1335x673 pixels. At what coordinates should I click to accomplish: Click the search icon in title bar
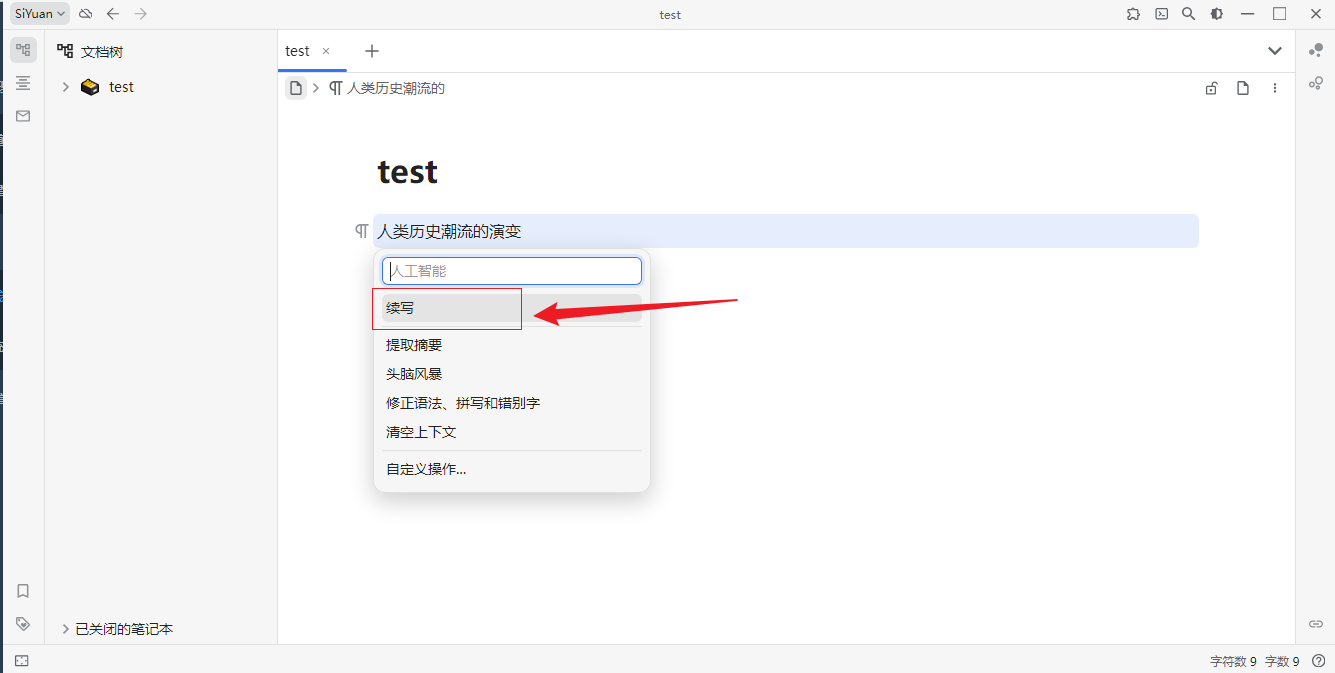[x=1188, y=14]
